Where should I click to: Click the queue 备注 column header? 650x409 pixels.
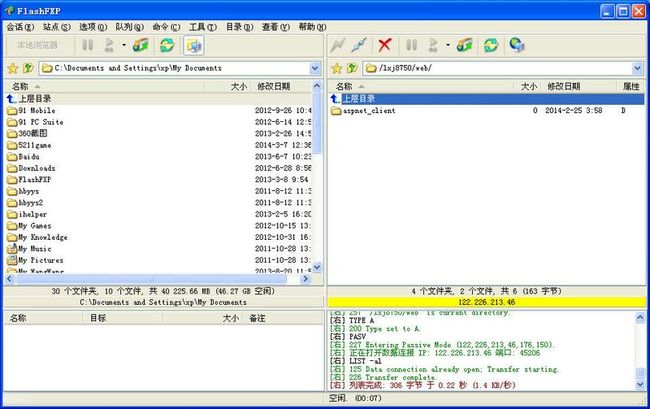284,318
